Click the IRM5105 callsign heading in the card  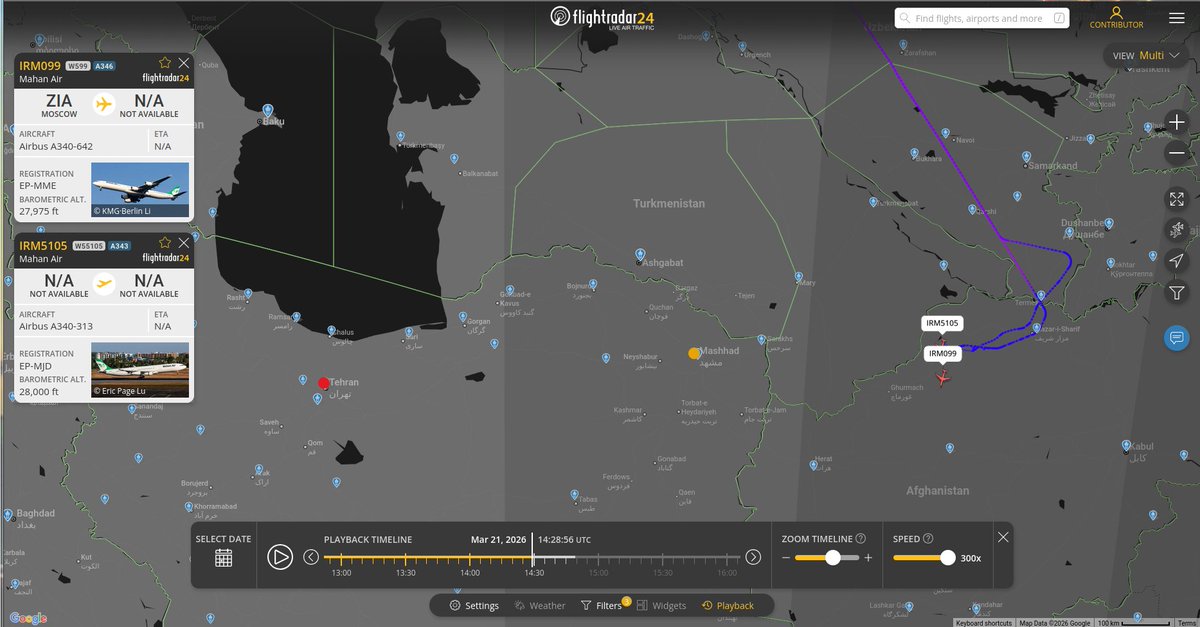(43, 246)
